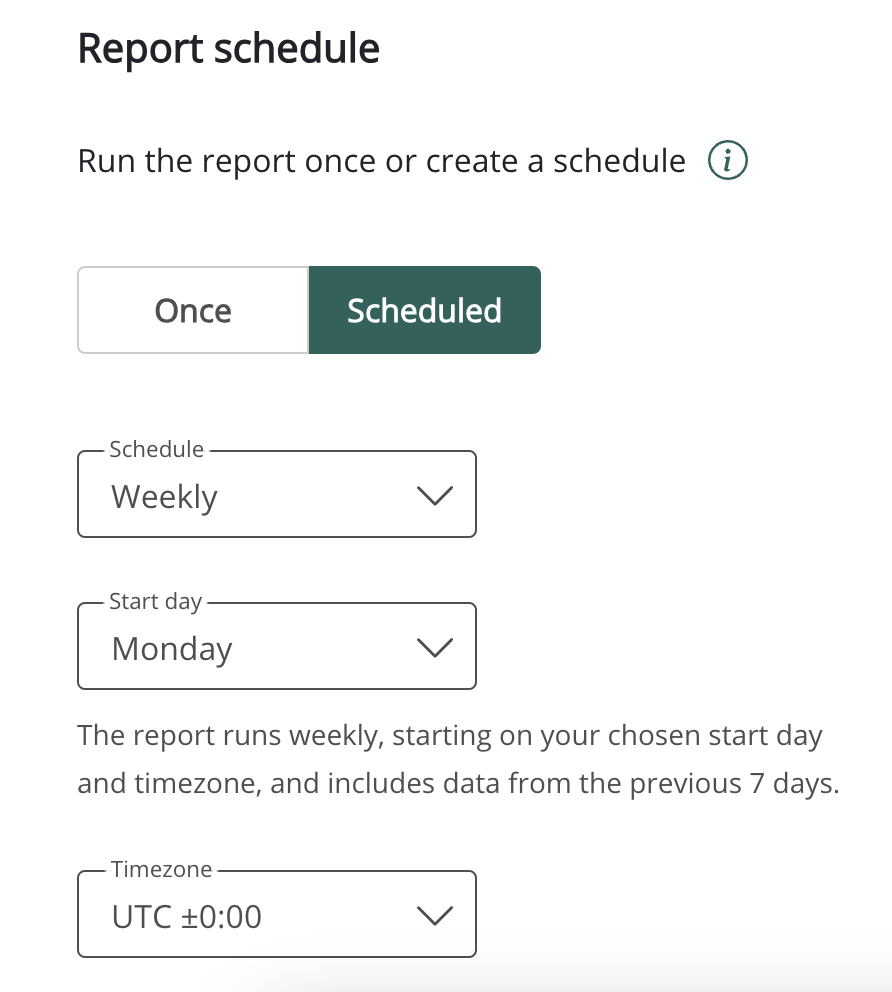This screenshot has height=992, width=892.
Task: Click the Timezone dropdown chevron arrow
Action: pyautogui.click(x=434, y=916)
